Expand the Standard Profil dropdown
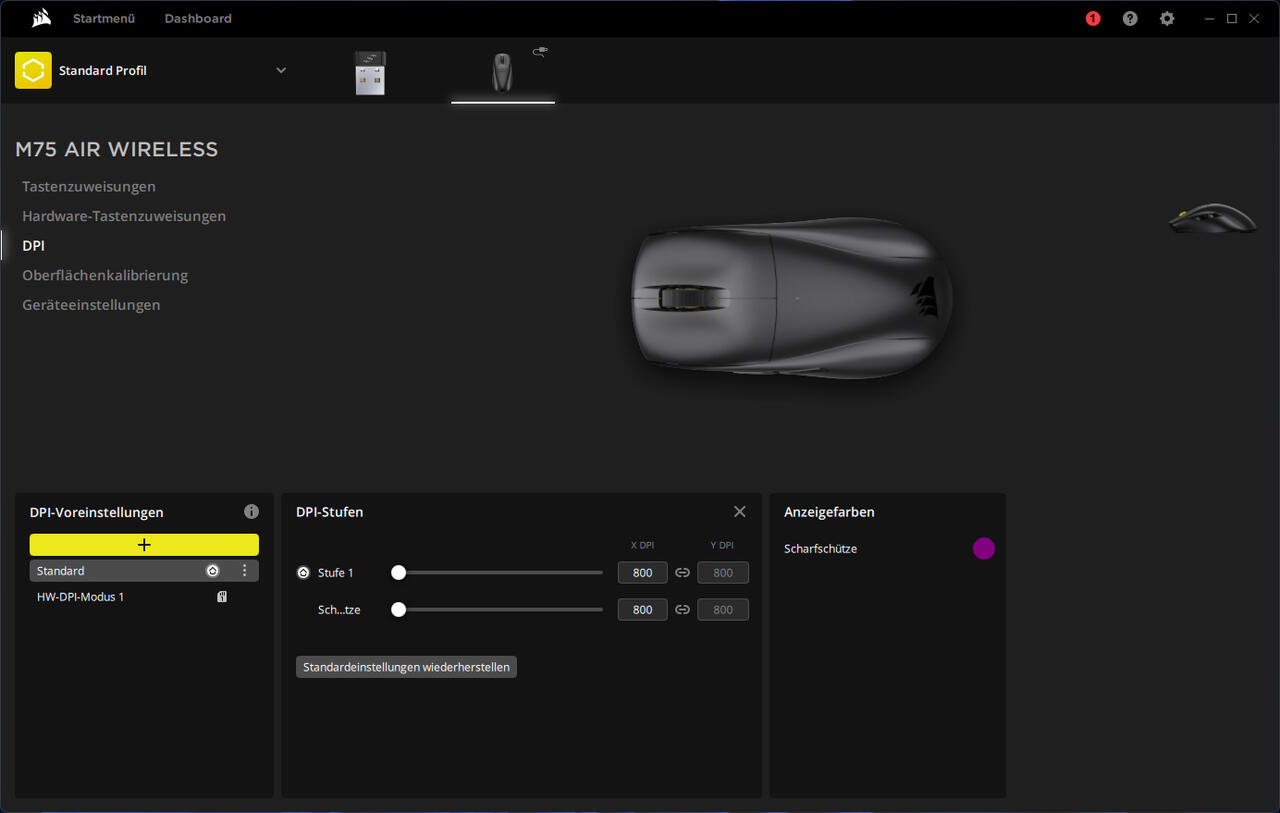The image size is (1280, 813). tap(281, 70)
